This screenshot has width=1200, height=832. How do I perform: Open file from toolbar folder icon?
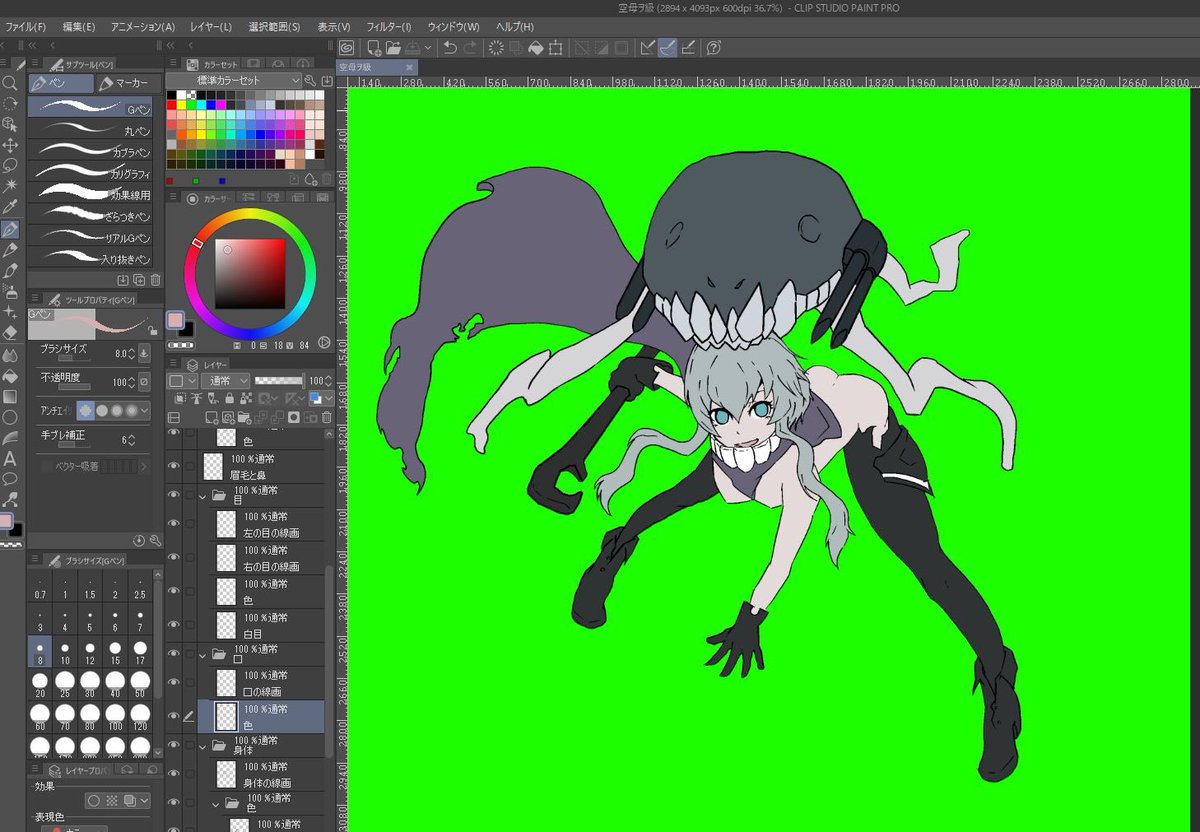point(393,47)
